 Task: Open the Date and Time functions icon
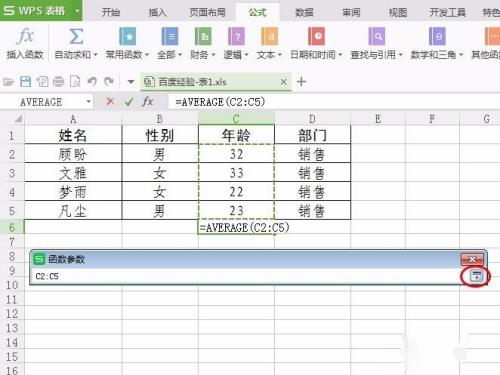(x=316, y=36)
